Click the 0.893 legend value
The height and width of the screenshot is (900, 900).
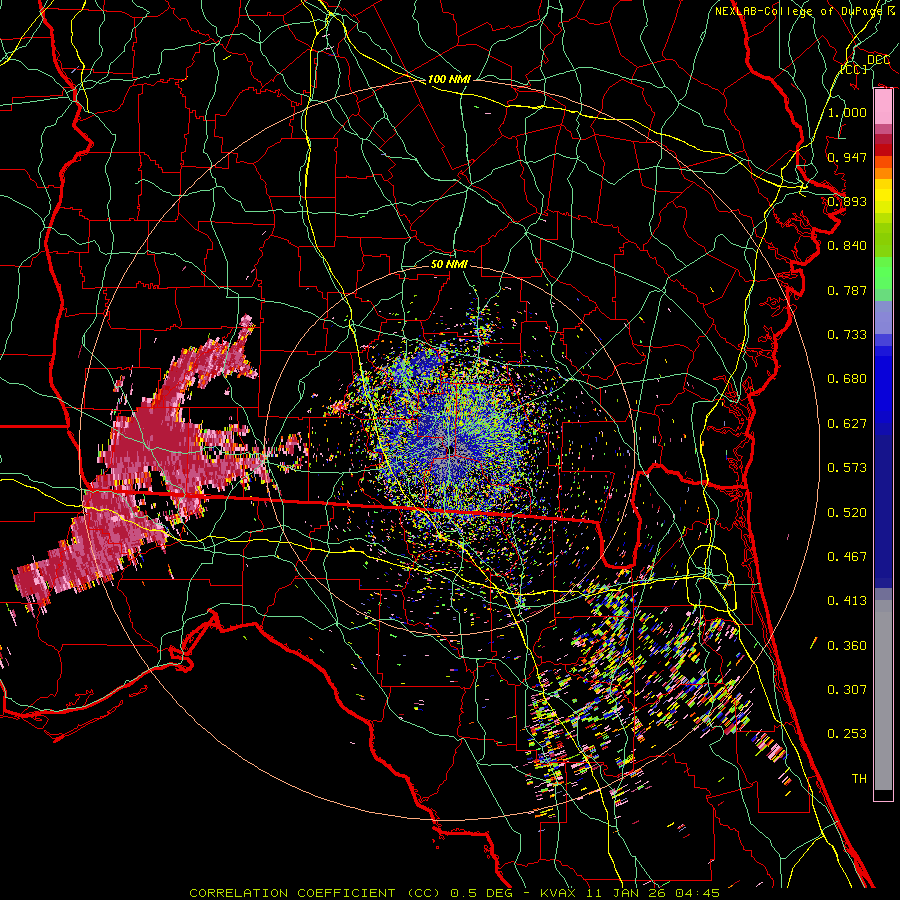(847, 201)
